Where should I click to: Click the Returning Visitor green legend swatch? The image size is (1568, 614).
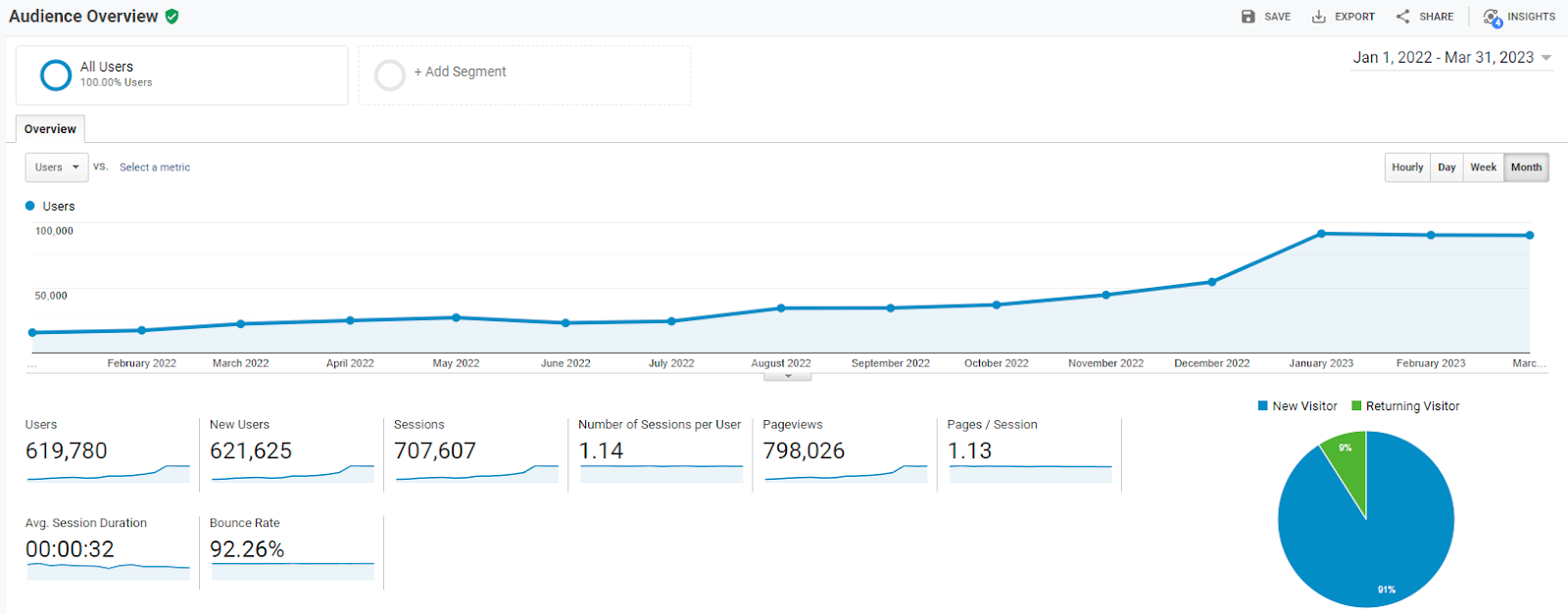coord(1356,405)
